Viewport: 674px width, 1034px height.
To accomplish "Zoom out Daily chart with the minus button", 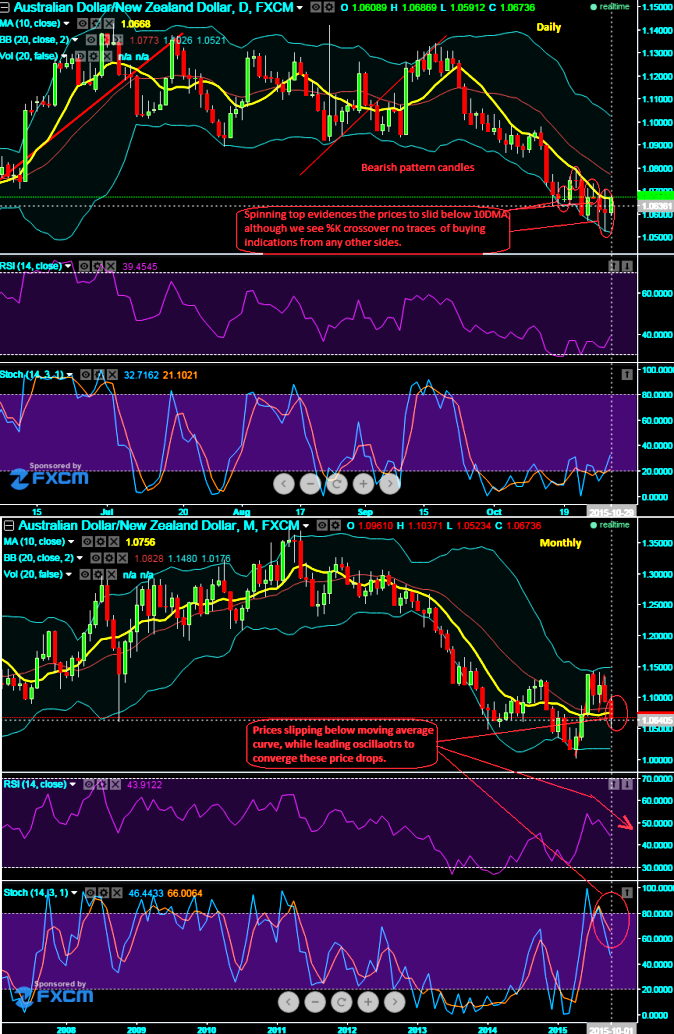I will point(310,484).
